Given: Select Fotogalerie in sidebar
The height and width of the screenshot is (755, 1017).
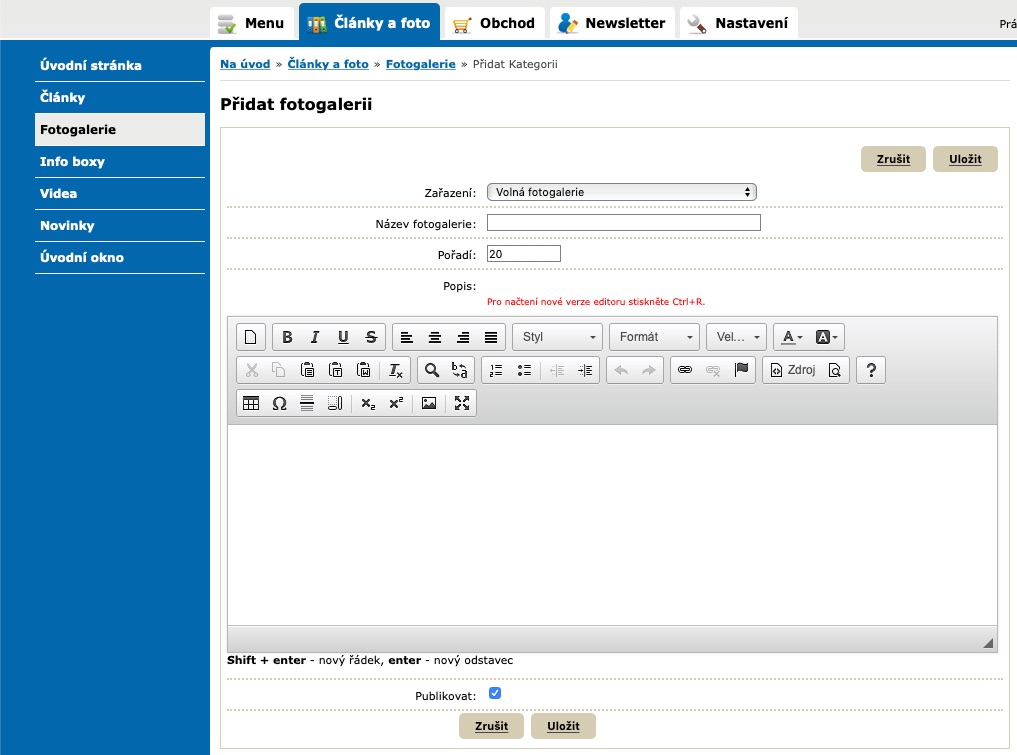Looking at the screenshot, I should pyautogui.click(x=119, y=130).
